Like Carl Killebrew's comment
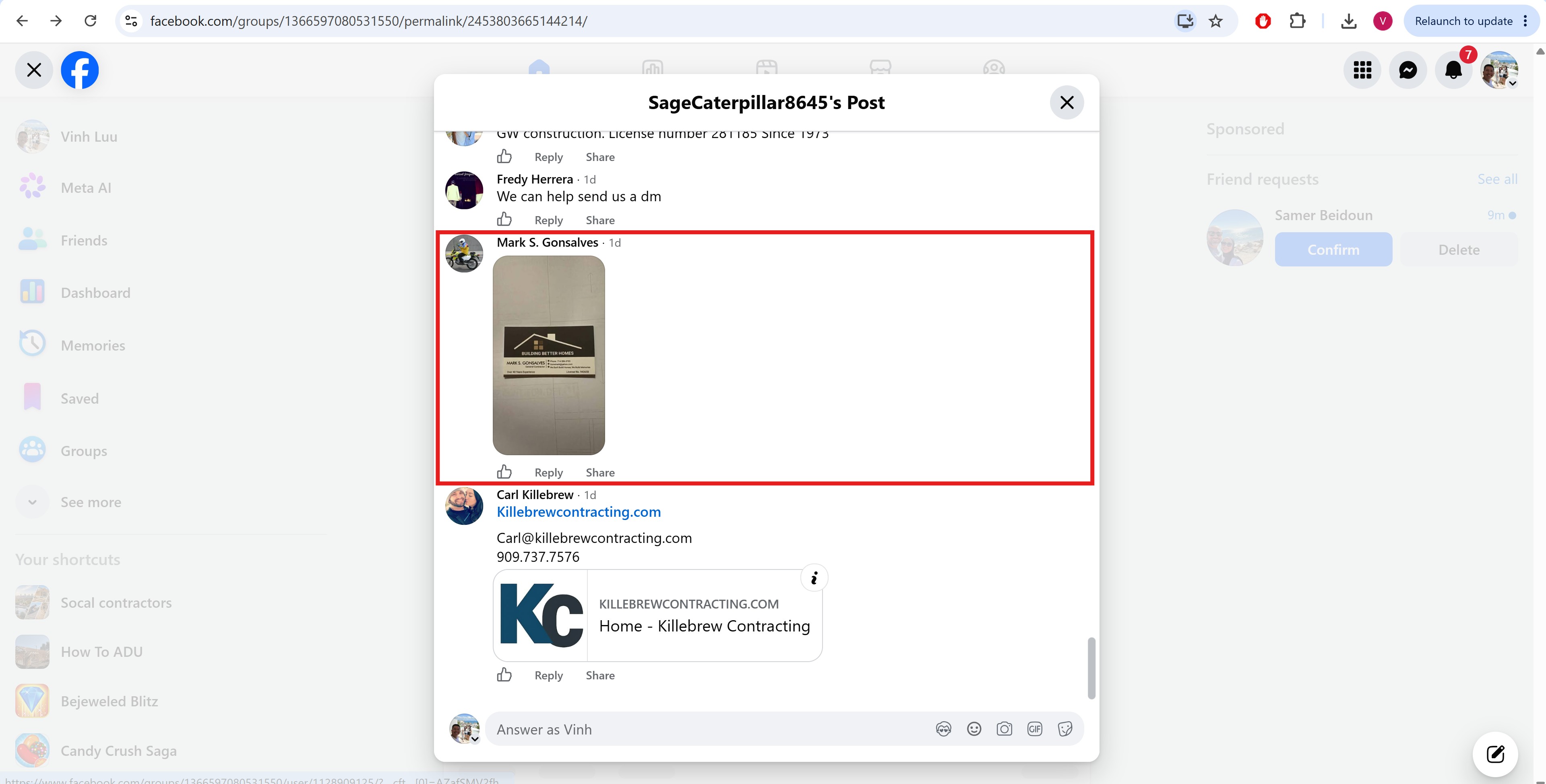This screenshot has width=1546, height=784. tap(504, 675)
